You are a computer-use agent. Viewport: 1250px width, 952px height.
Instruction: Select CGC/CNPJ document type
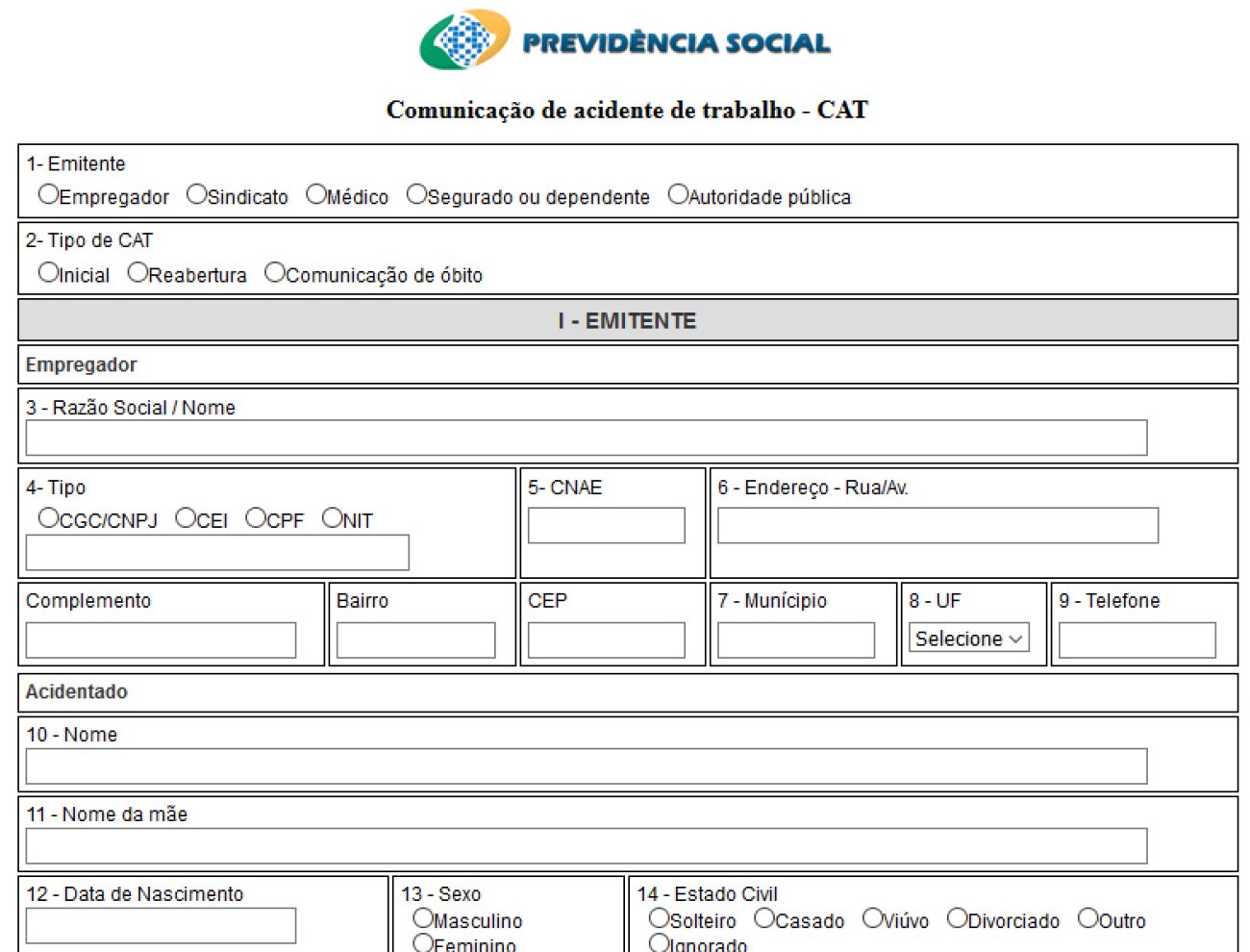(48, 517)
